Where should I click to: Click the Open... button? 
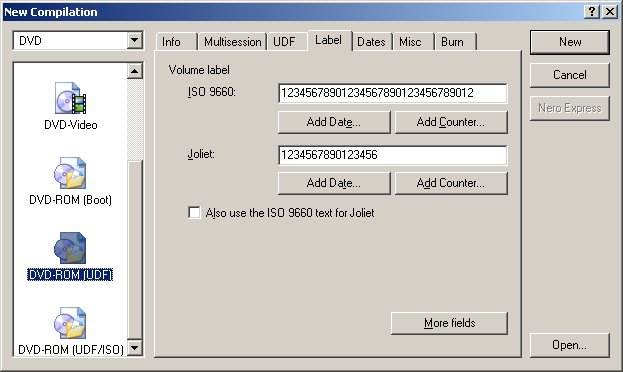tap(570, 345)
